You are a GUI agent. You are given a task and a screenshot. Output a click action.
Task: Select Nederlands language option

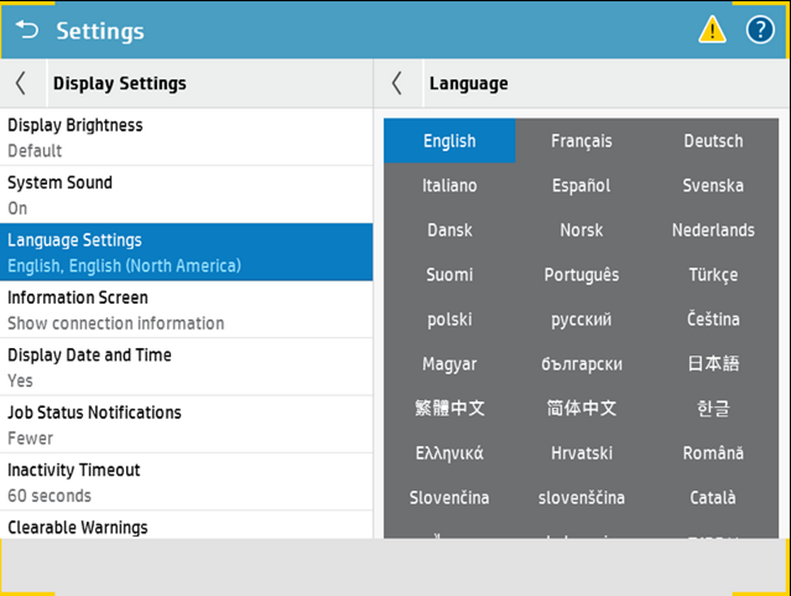713,230
